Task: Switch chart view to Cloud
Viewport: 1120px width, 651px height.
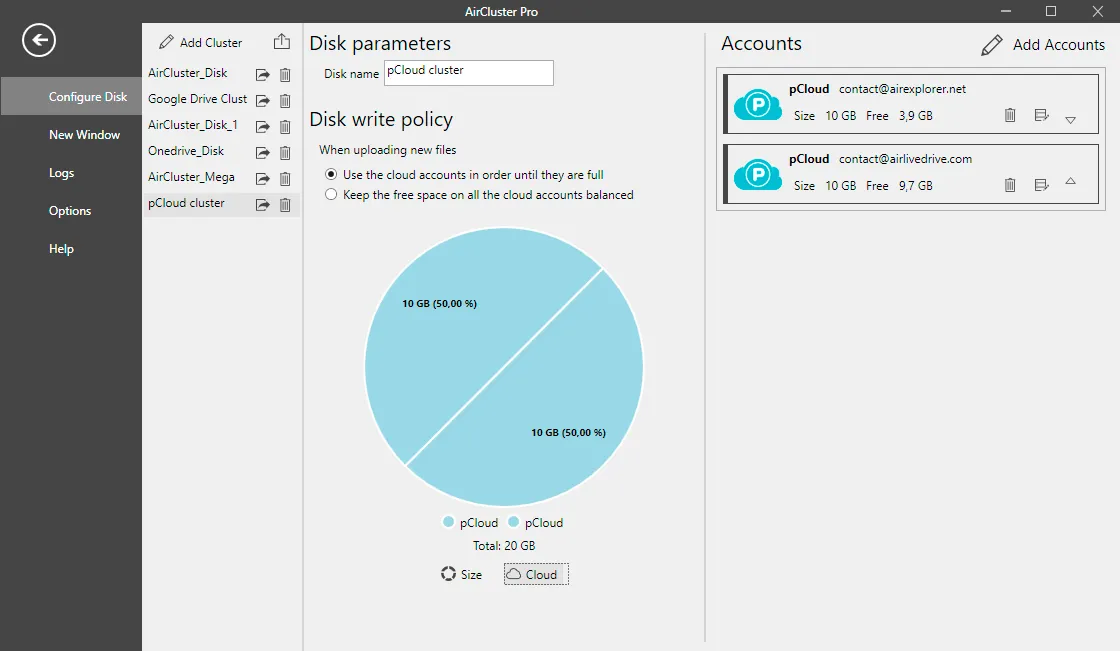Action: coord(536,574)
